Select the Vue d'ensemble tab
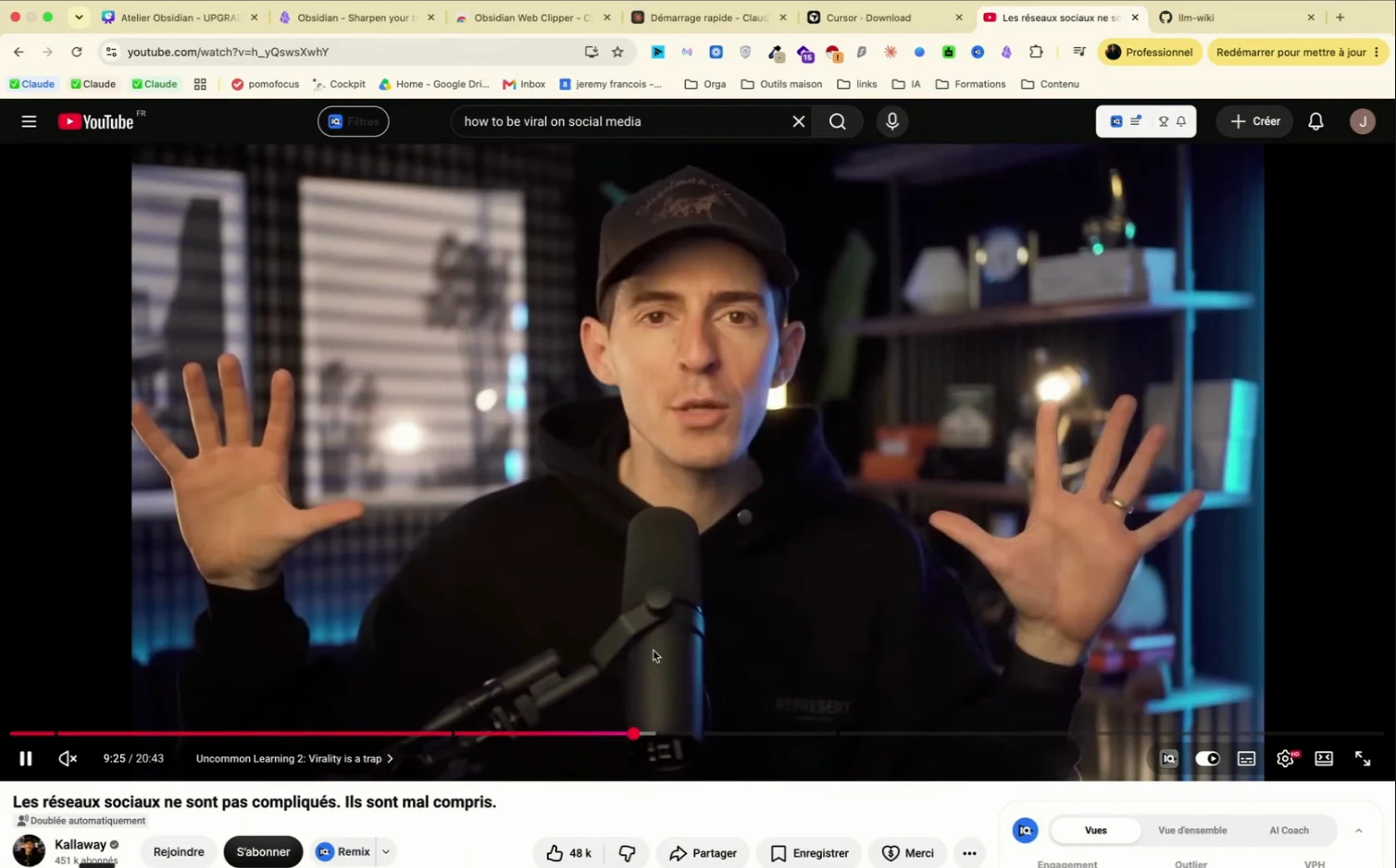 [x=1192, y=830]
